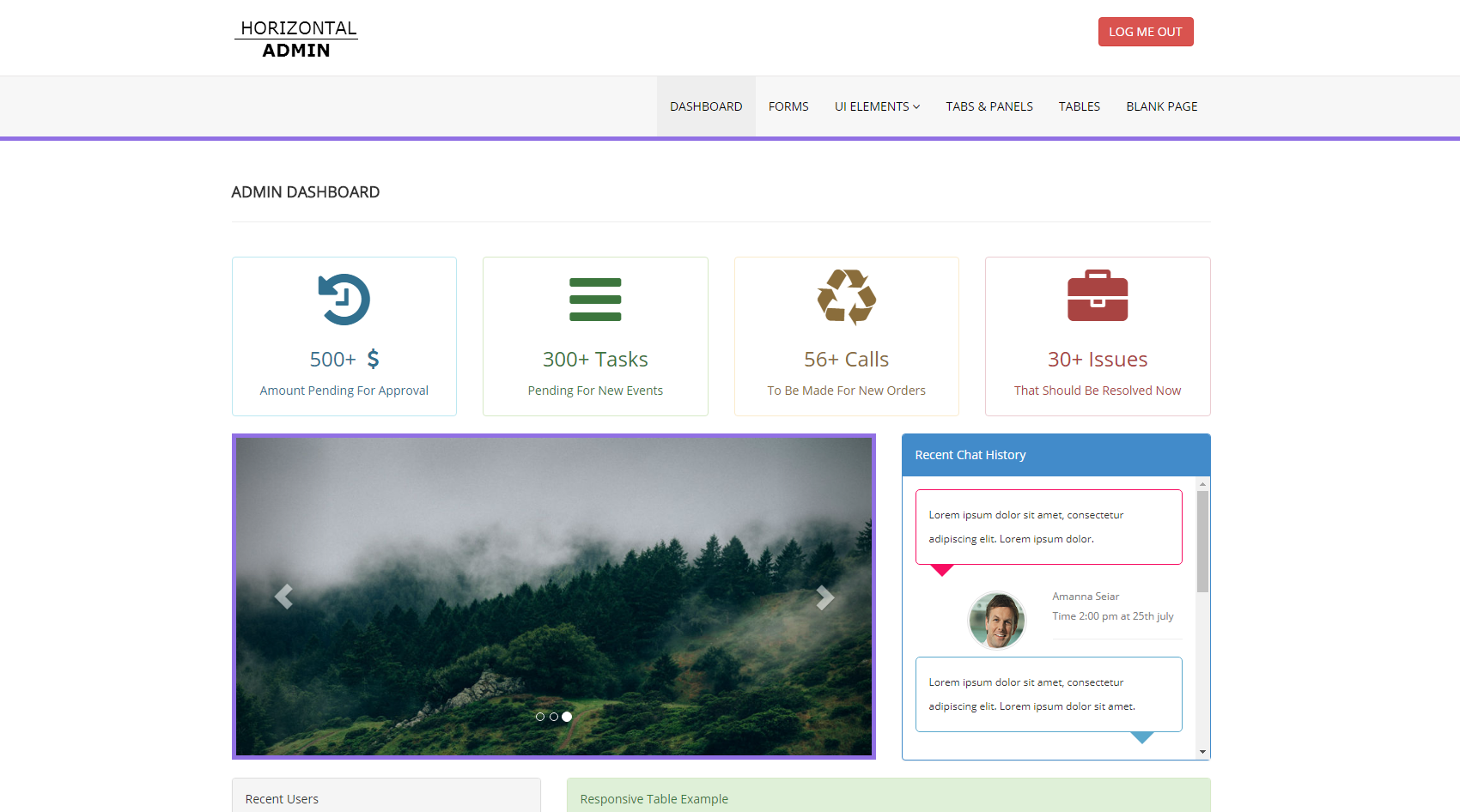Select the second carousel indicator dot
The height and width of the screenshot is (812, 1460).
point(554,717)
